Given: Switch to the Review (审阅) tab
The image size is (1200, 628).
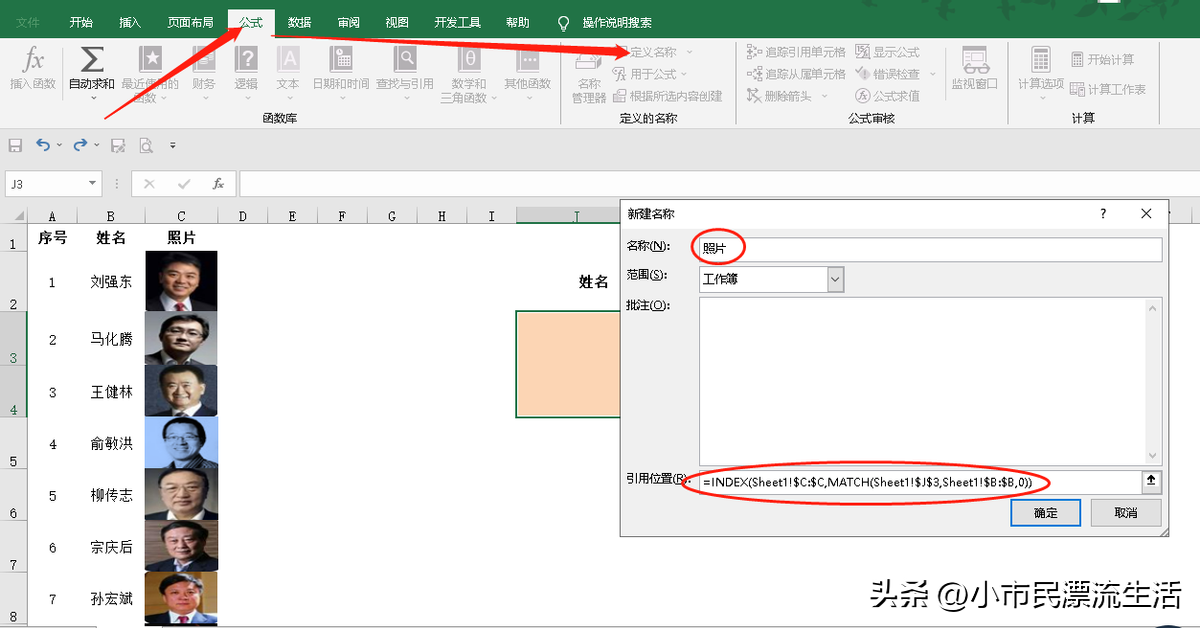Looking at the screenshot, I should pyautogui.click(x=348, y=22).
